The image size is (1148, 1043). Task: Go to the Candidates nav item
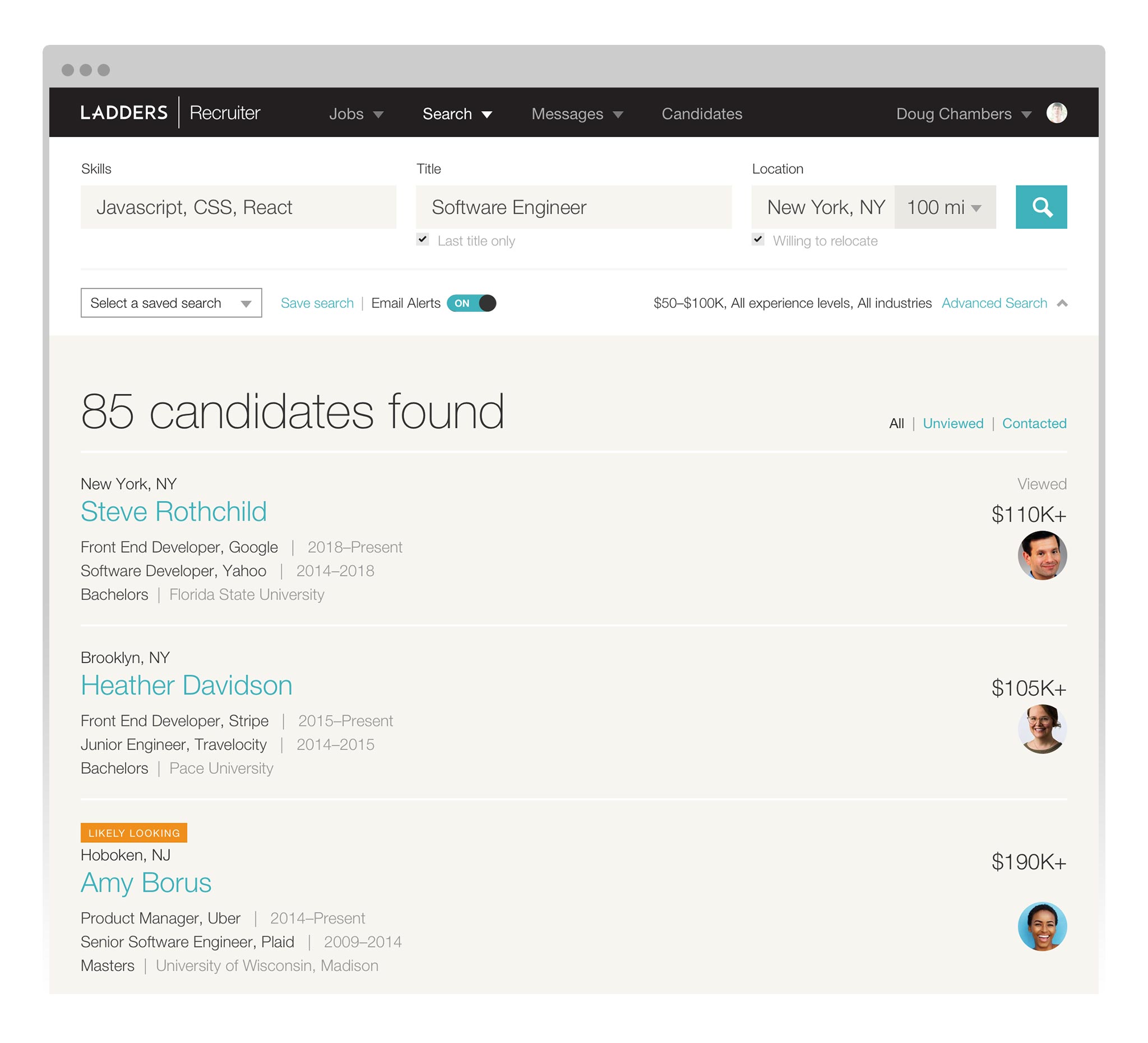tap(702, 114)
